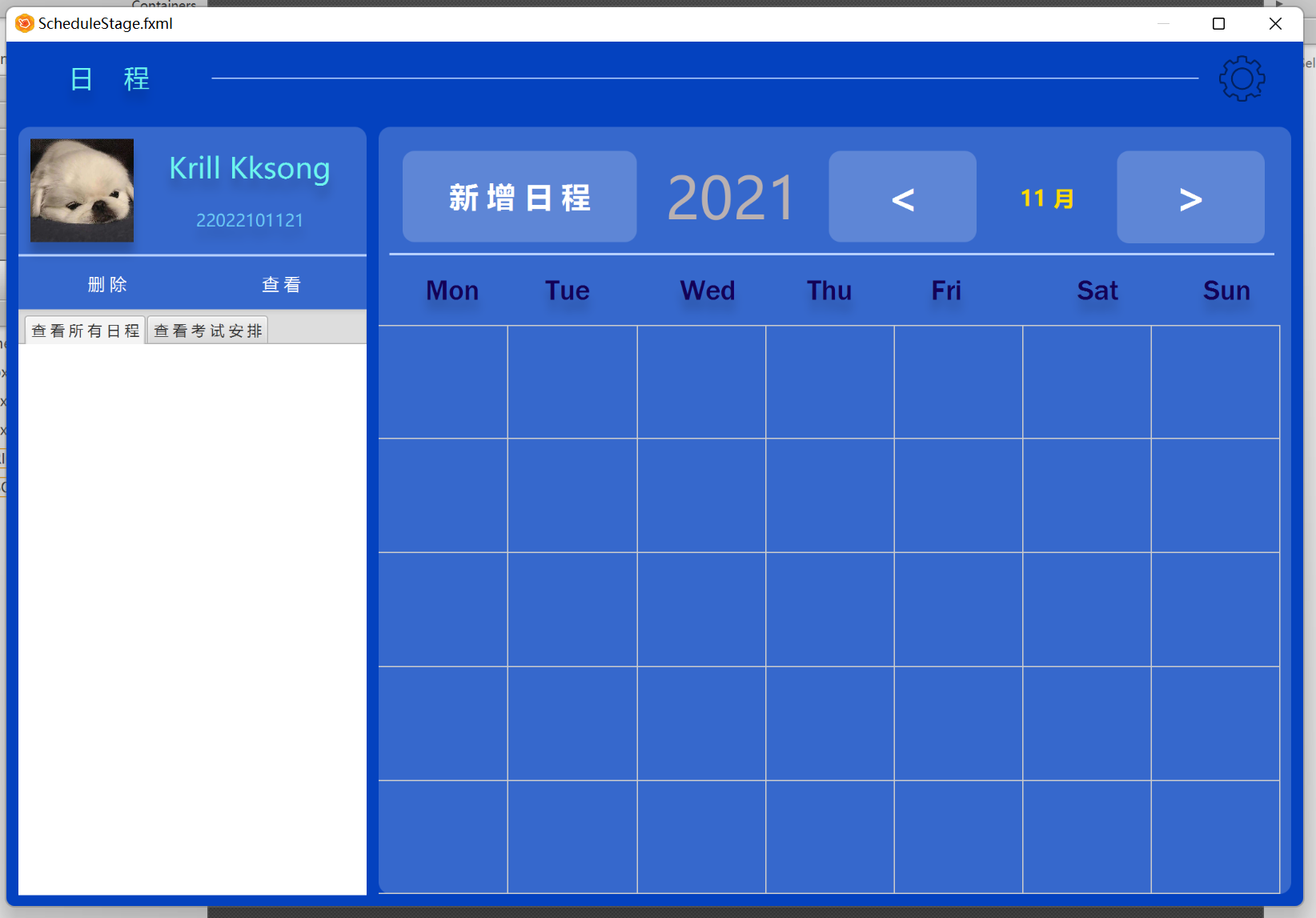This screenshot has height=918, width=1316.
Task: Click the 2021 year display
Action: click(x=730, y=196)
